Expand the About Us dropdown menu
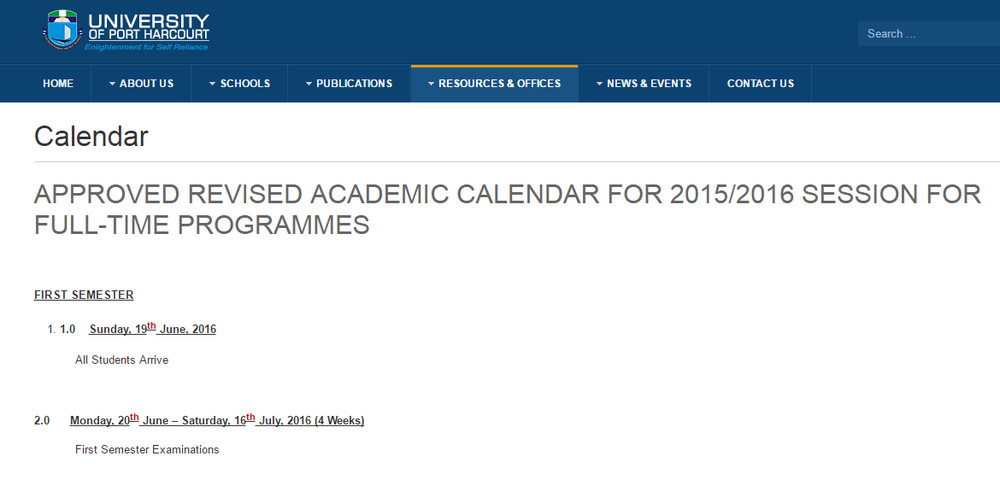 141,84
